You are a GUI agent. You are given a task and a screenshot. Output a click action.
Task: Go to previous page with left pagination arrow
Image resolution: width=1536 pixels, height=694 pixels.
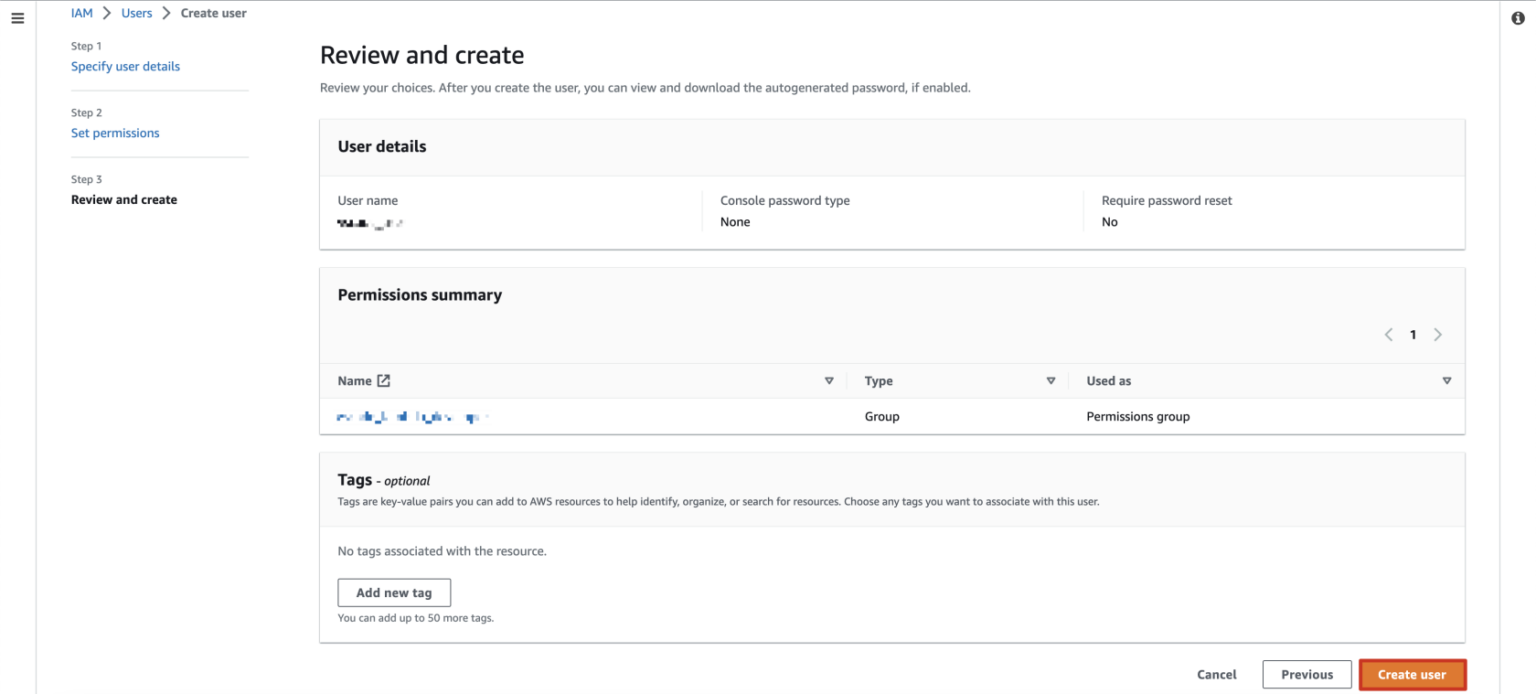[1388, 334]
